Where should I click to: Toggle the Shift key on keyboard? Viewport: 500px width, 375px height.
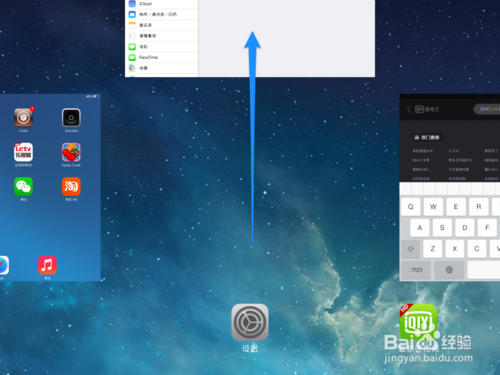tap(411, 249)
